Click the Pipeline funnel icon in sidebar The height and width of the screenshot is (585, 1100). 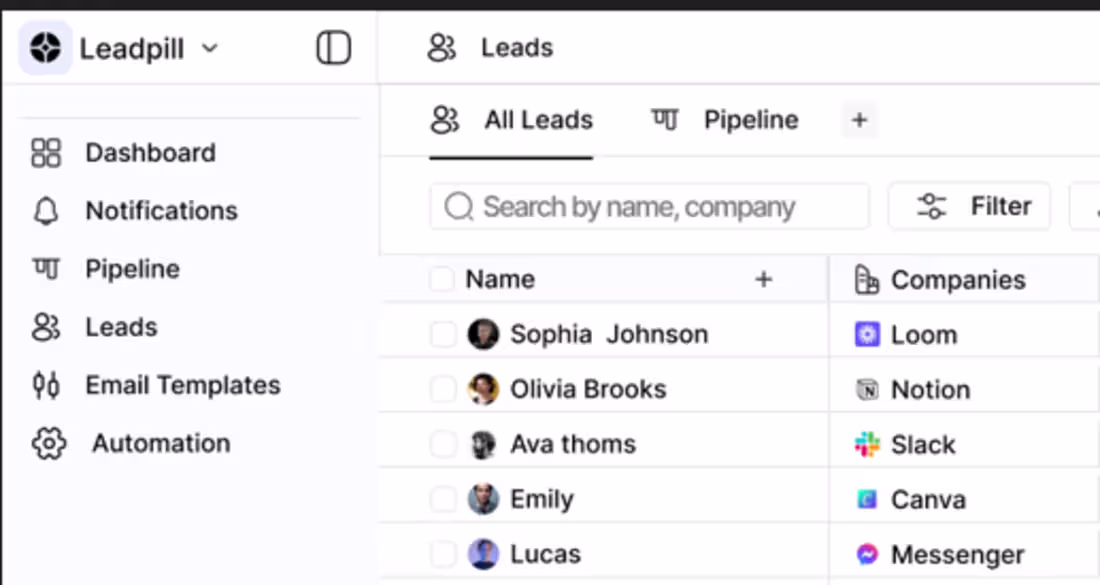point(46,269)
